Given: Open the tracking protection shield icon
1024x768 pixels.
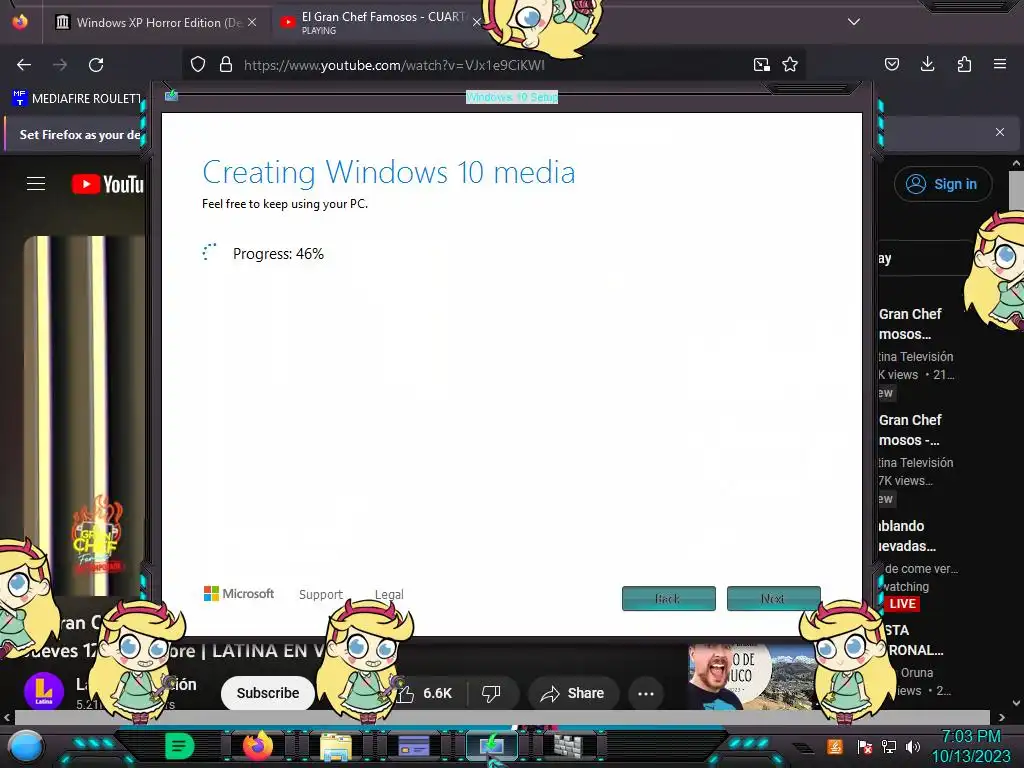Looking at the screenshot, I should pyautogui.click(x=198, y=64).
